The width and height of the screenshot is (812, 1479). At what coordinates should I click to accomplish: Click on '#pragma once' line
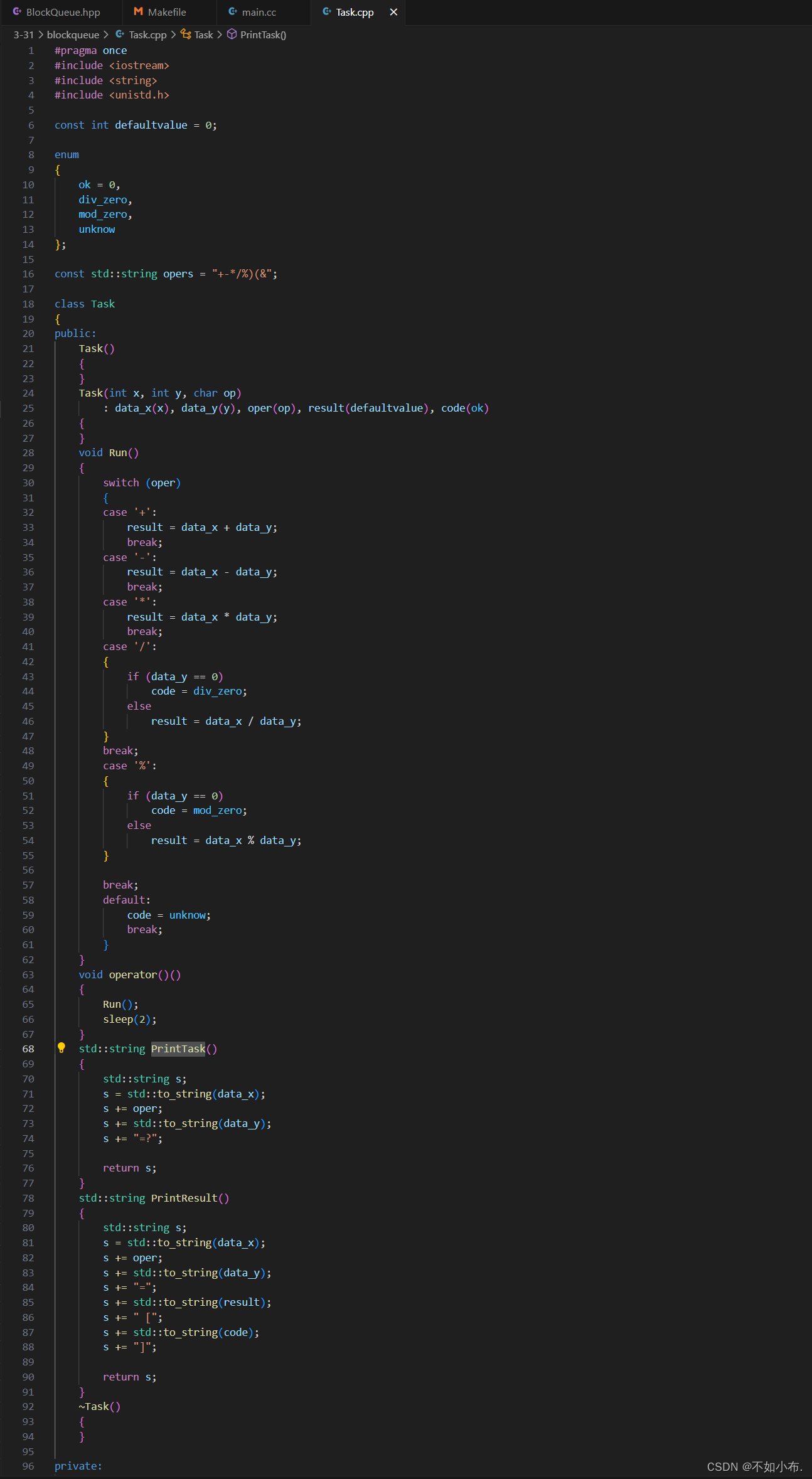pos(90,50)
